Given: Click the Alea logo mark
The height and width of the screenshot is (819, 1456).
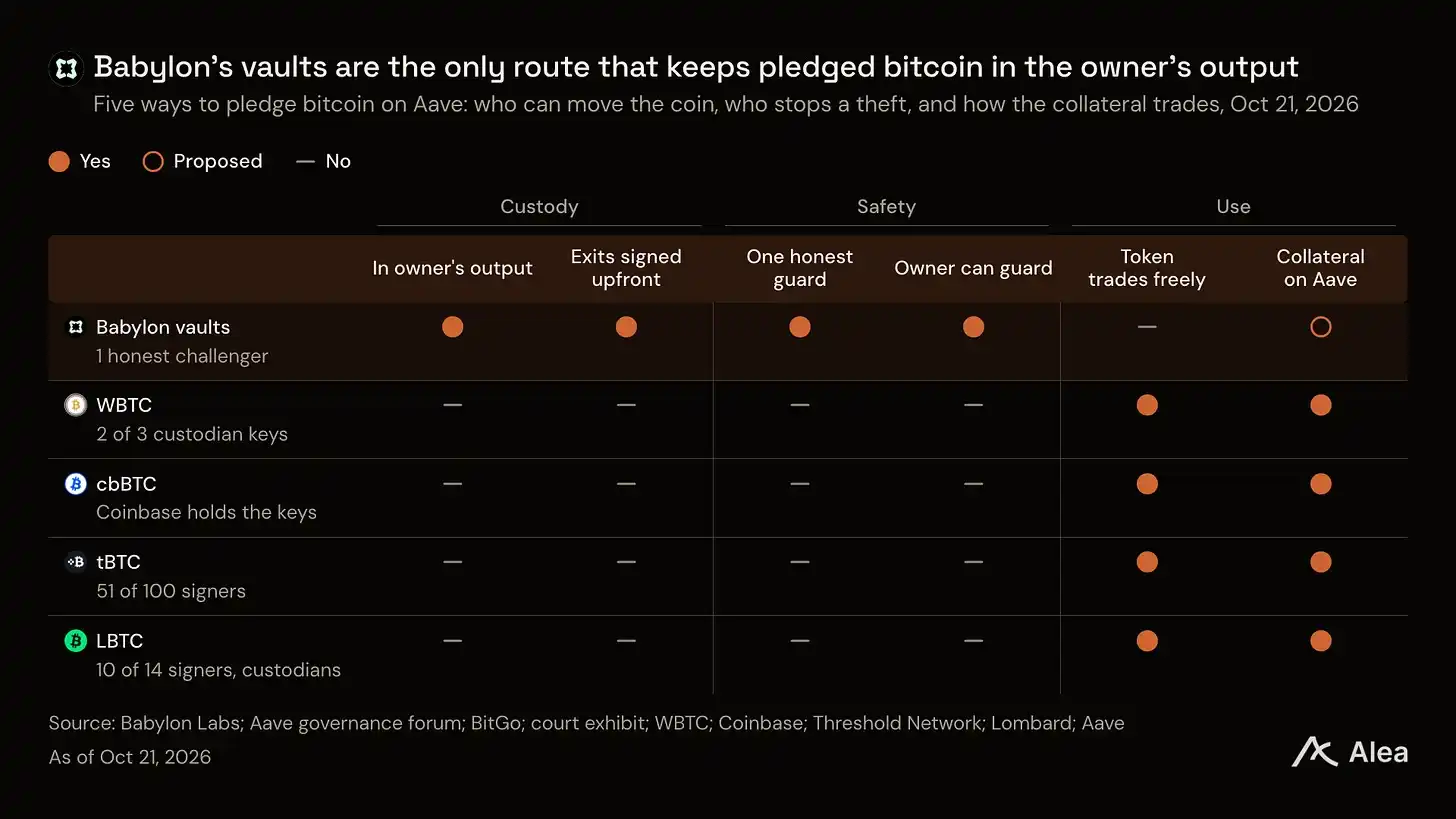Looking at the screenshot, I should click(1315, 752).
